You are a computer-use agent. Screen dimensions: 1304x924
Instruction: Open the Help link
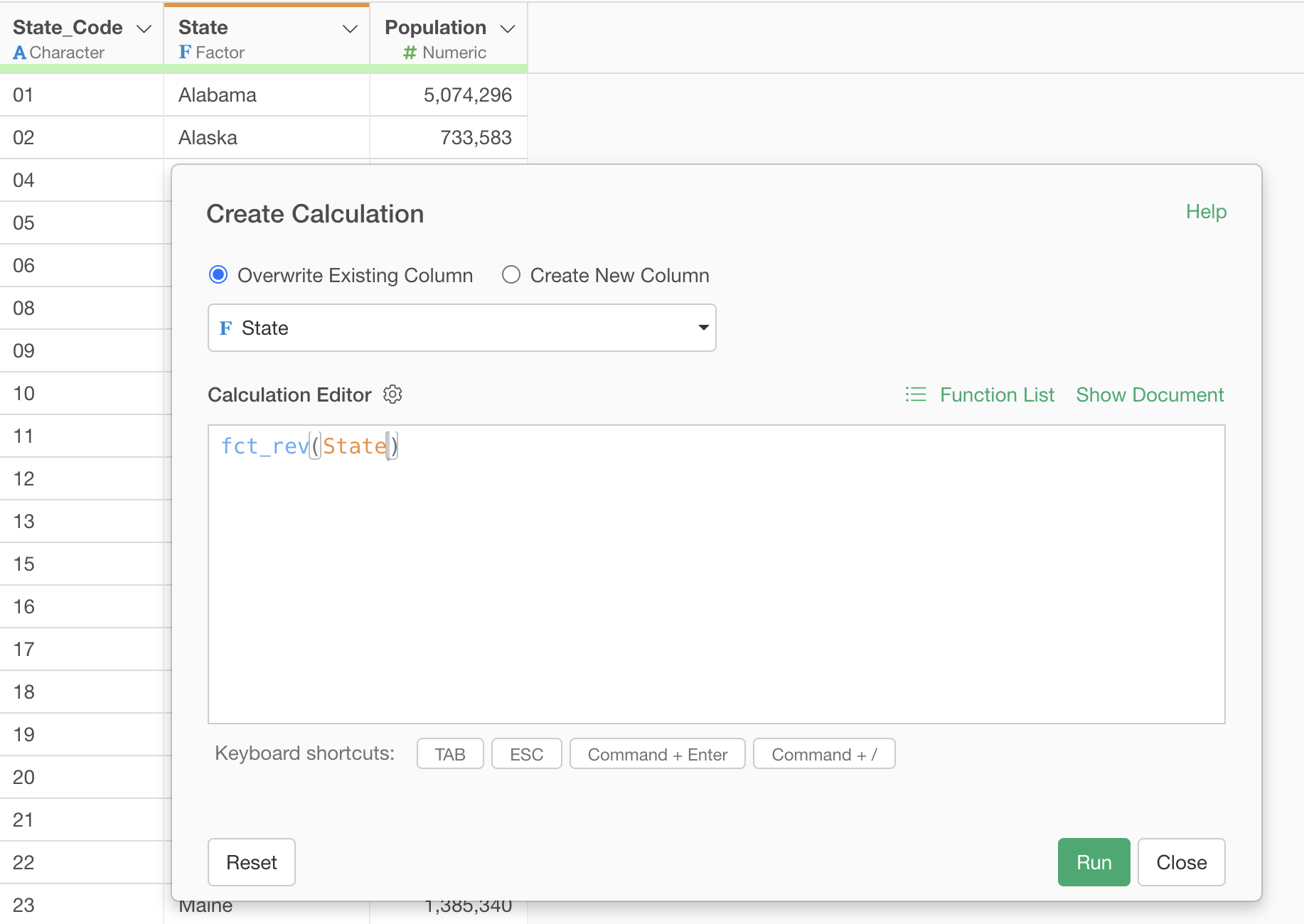tap(1206, 212)
